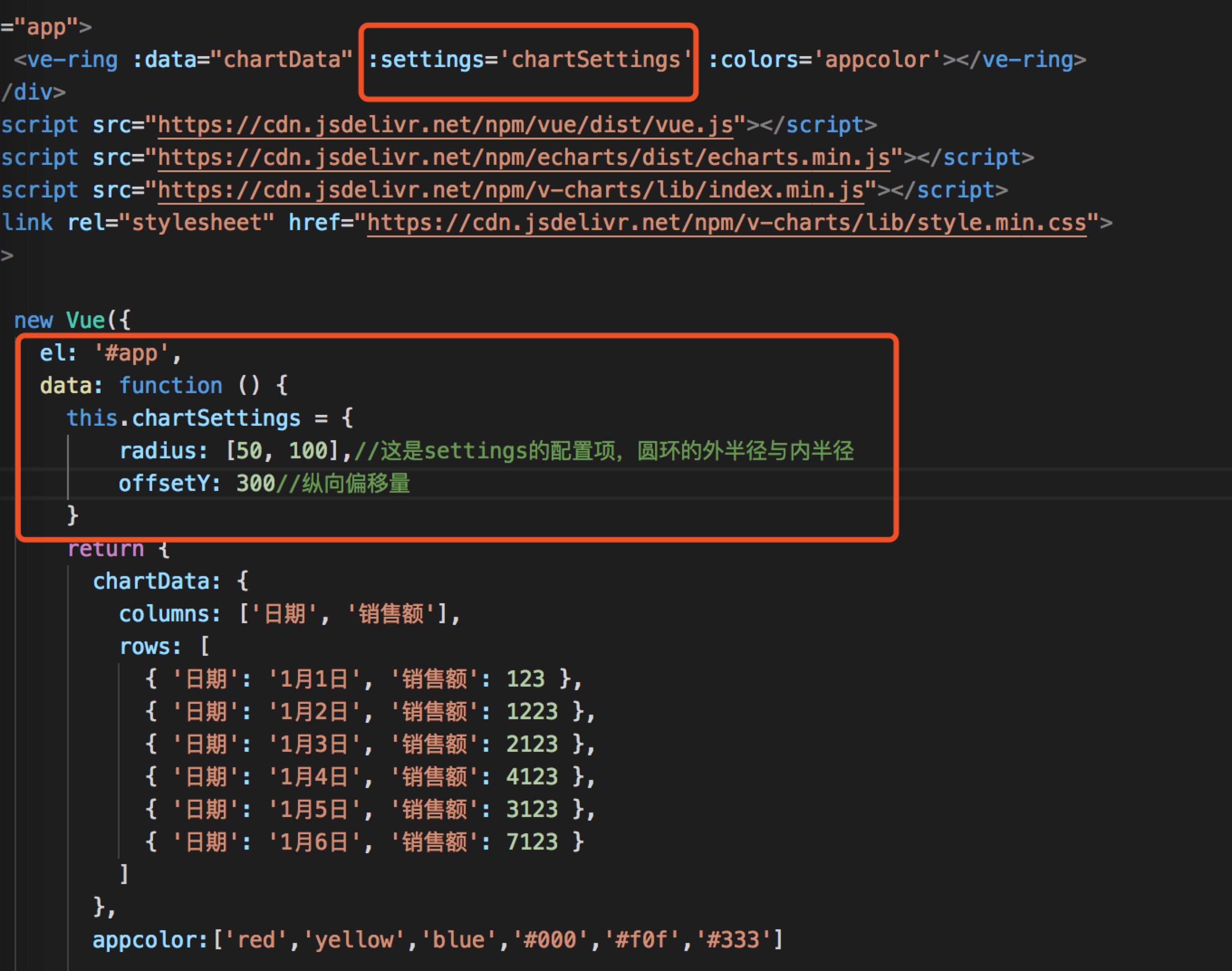The width and height of the screenshot is (1232, 971).
Task: Click the 纵向偏移量 comment
Action: click(343, 483)
